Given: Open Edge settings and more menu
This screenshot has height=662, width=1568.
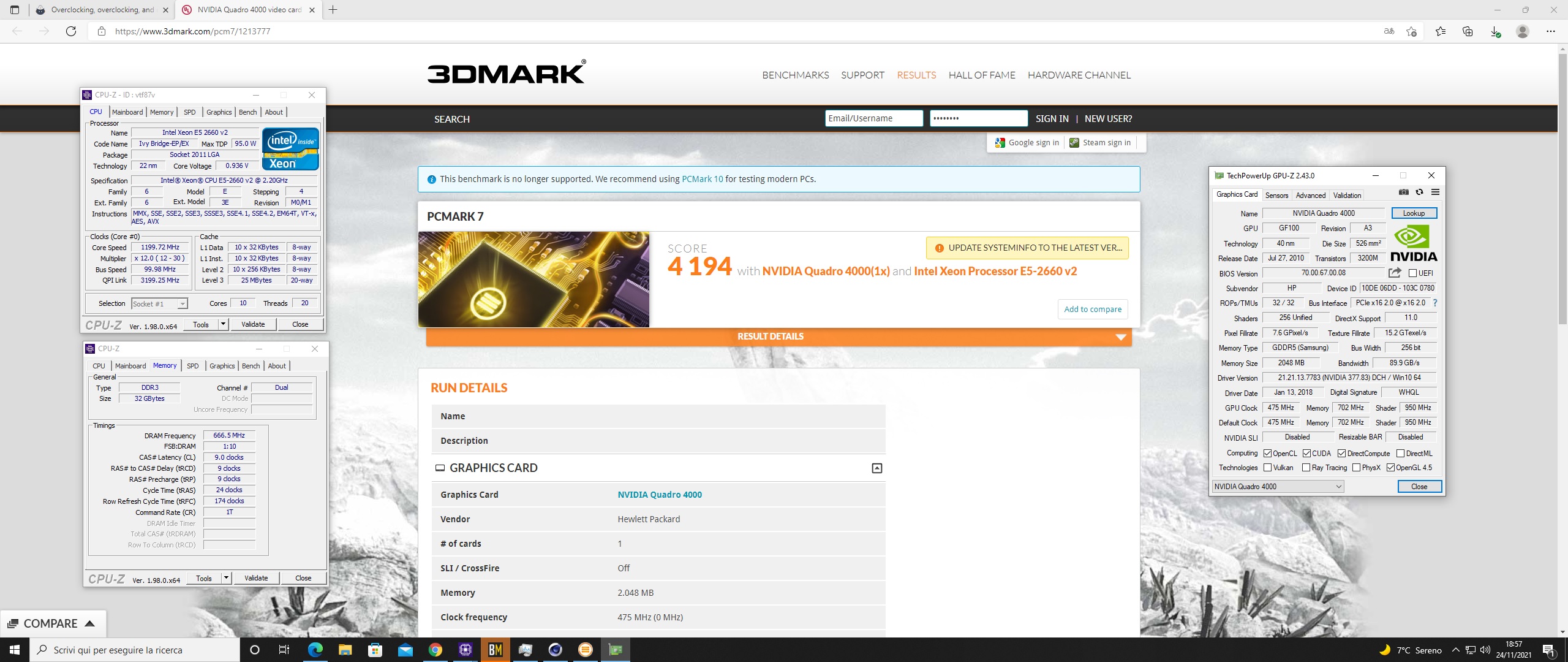Looking at the screenshot, I should [1551, 31].
